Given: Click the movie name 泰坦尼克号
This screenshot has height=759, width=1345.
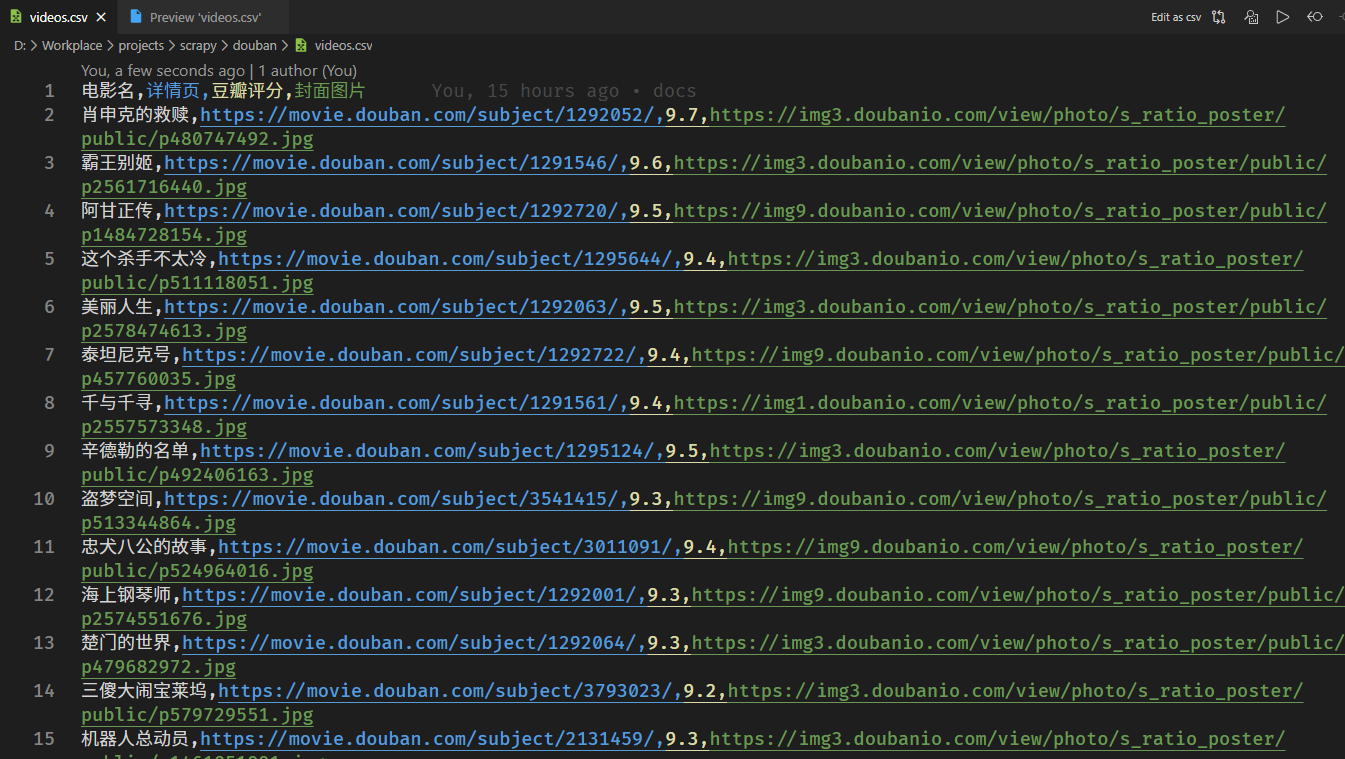Looking at the screenshot, I should [127, 355].
